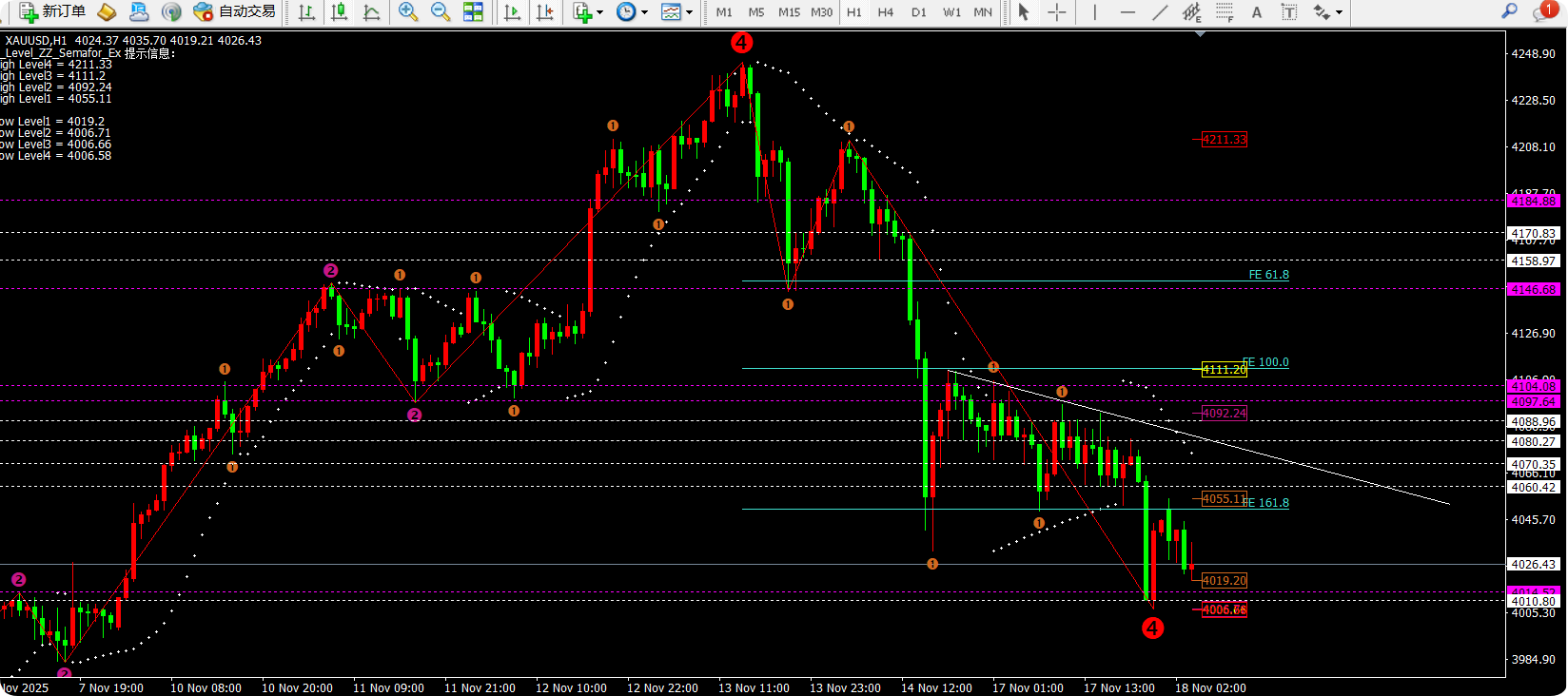1568x696 pixels.
Task: Toggle 自动交易 auto trading
Action: [x=234, y=11]
